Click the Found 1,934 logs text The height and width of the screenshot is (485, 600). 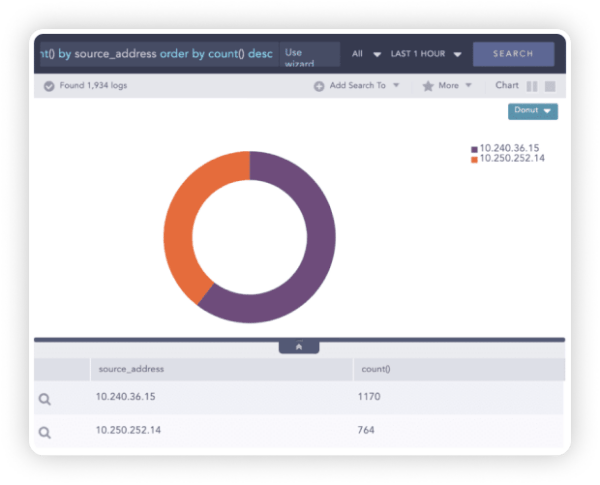tap(93, 85)
